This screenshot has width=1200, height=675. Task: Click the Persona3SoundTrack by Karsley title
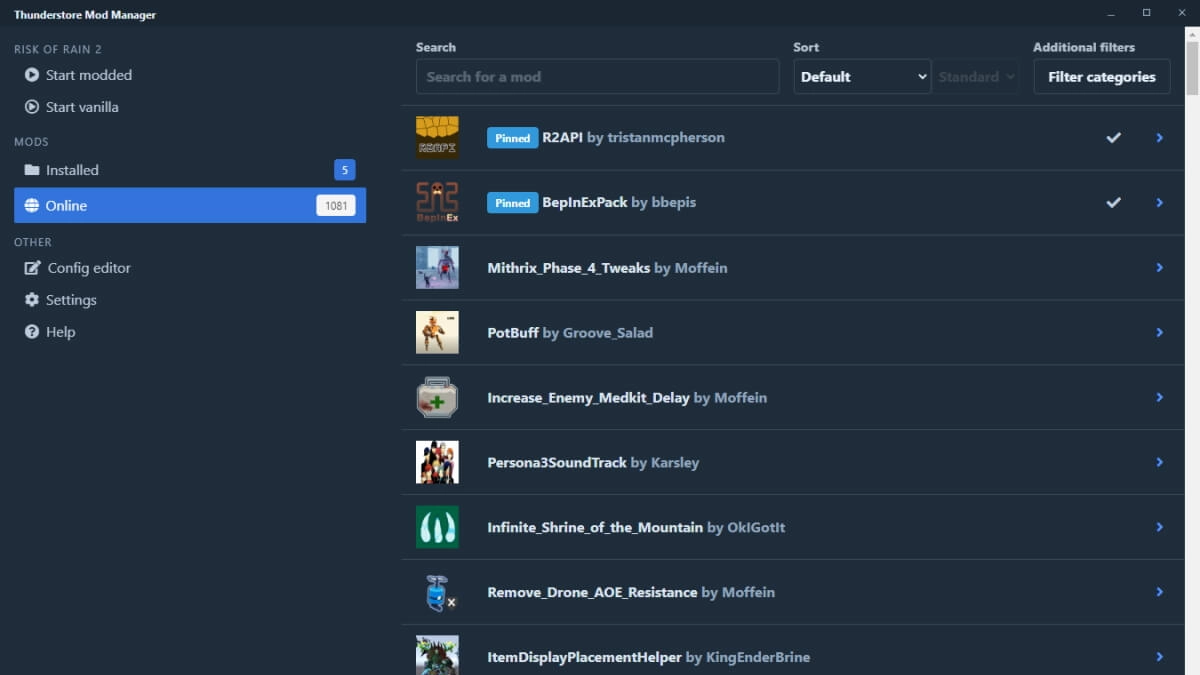pyautogui.click(x=593, y=463)
